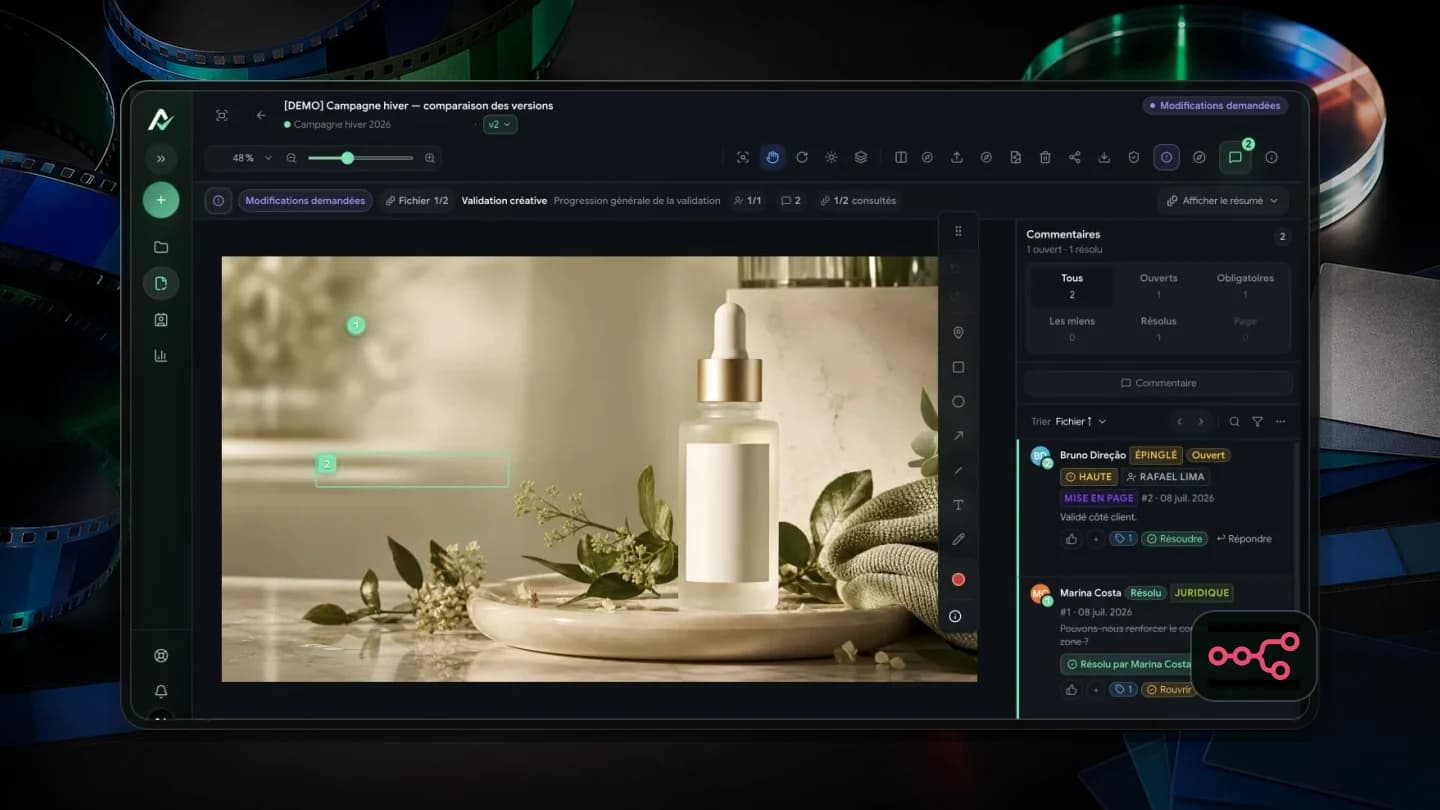The image size is (1440, 810).
Task: Select the pin annotation tool
Action: [x=958, y=333]
